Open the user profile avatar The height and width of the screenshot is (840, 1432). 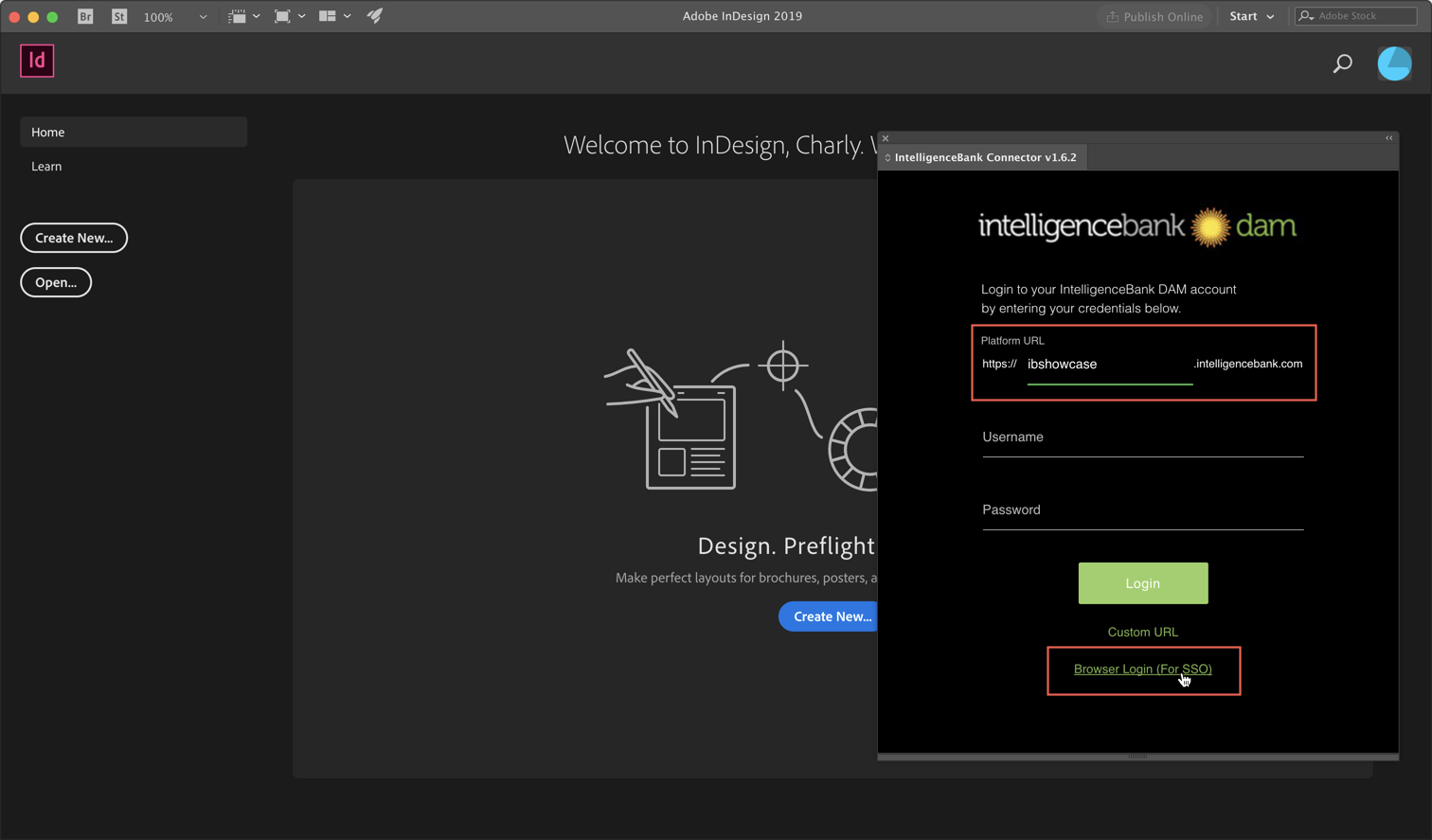tap(1394, 63)
